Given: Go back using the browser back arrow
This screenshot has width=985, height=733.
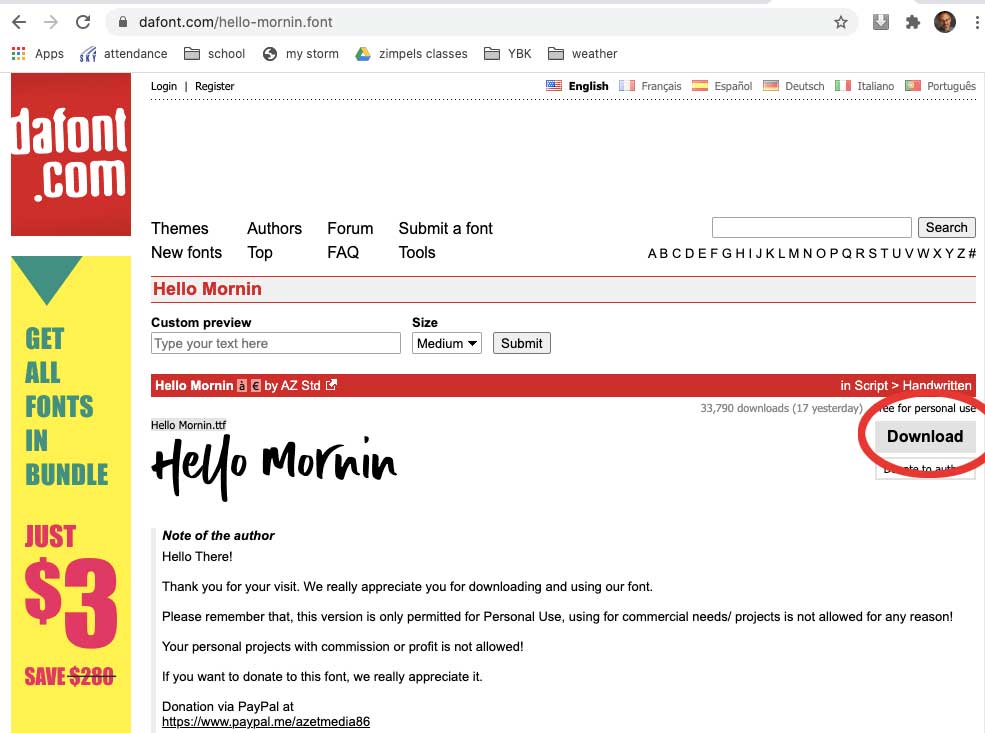Looking at the screenshot, I should tap(19, 23).
